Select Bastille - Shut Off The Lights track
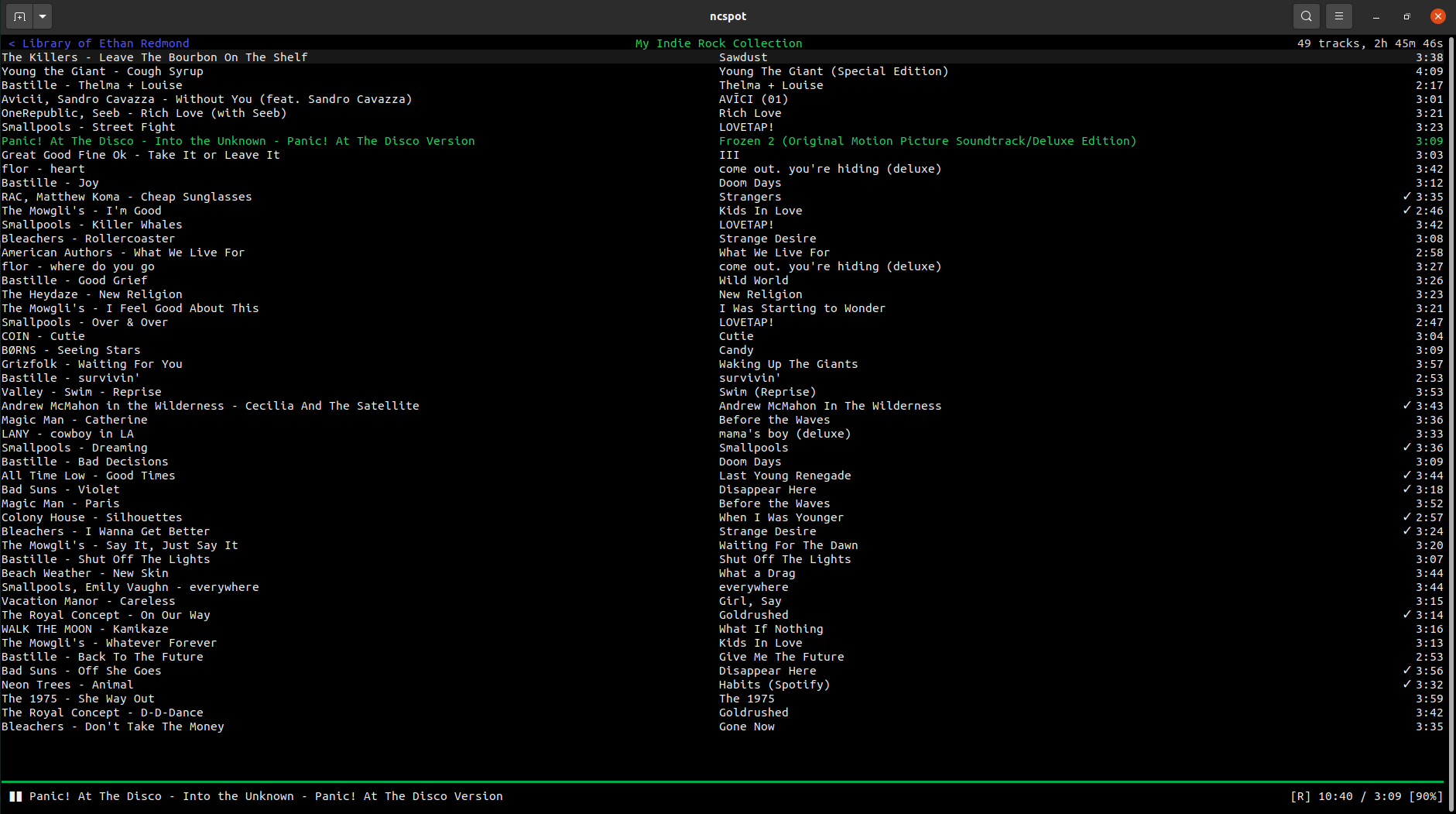 coord(722,559)
